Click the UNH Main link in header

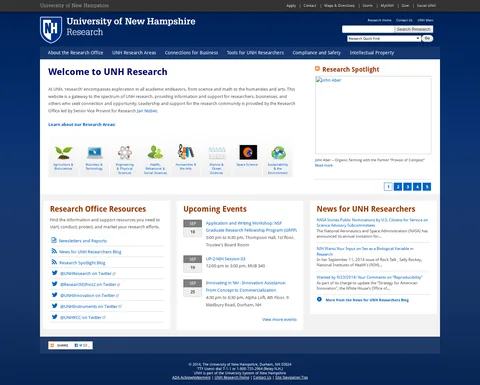(x=425, y=20)
